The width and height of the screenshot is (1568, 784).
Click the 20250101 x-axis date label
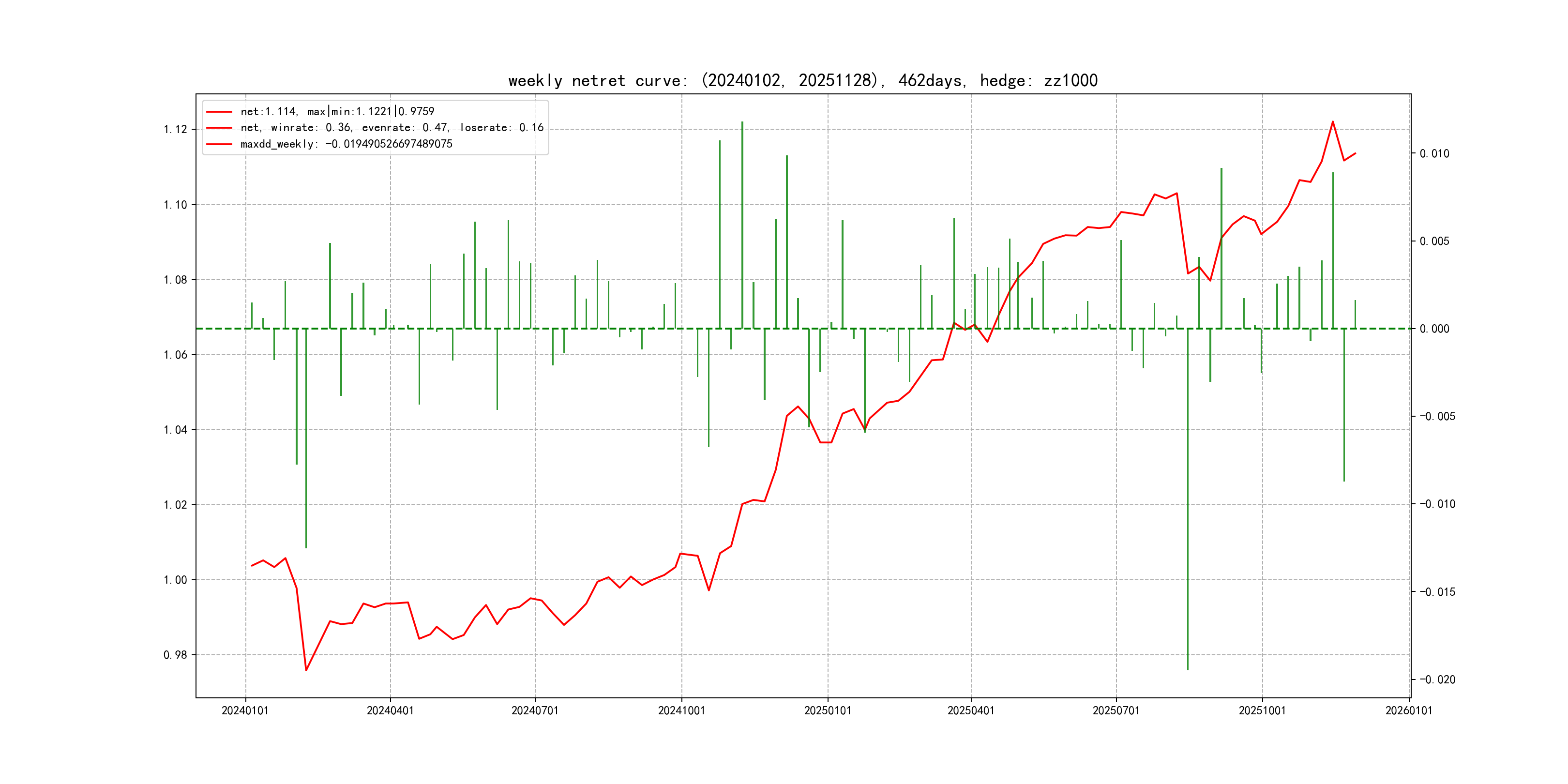[827, 710]
